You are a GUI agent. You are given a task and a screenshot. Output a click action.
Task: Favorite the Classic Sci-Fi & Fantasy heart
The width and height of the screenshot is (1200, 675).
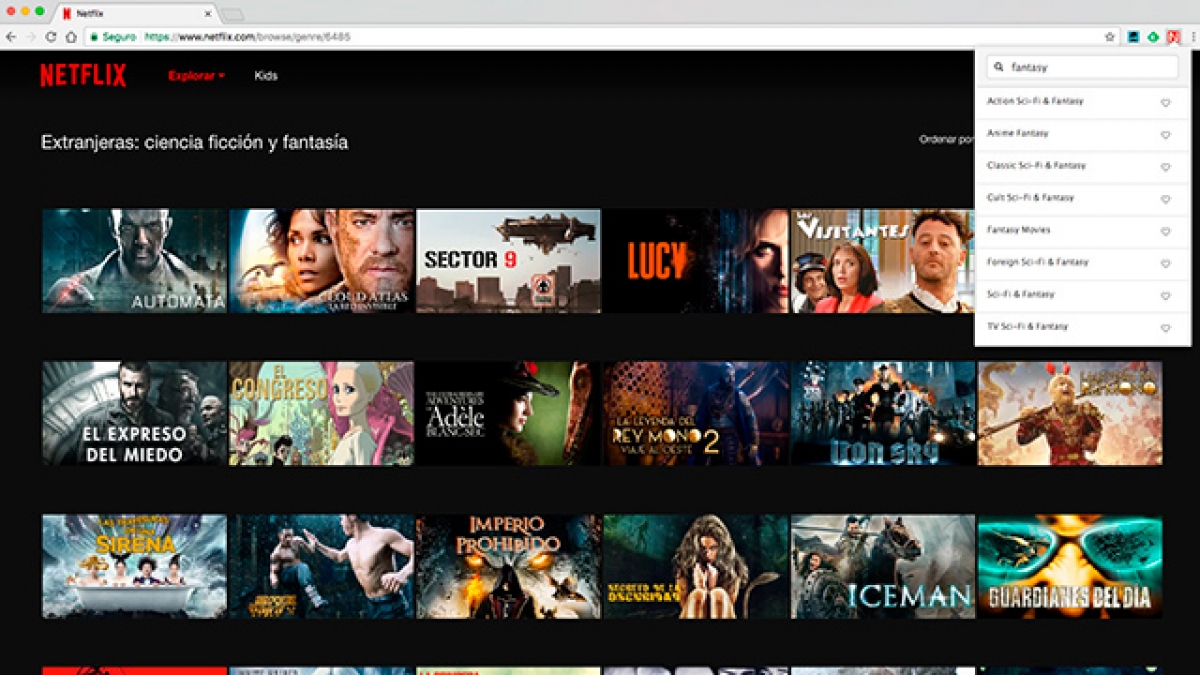tap(1165, 167)
